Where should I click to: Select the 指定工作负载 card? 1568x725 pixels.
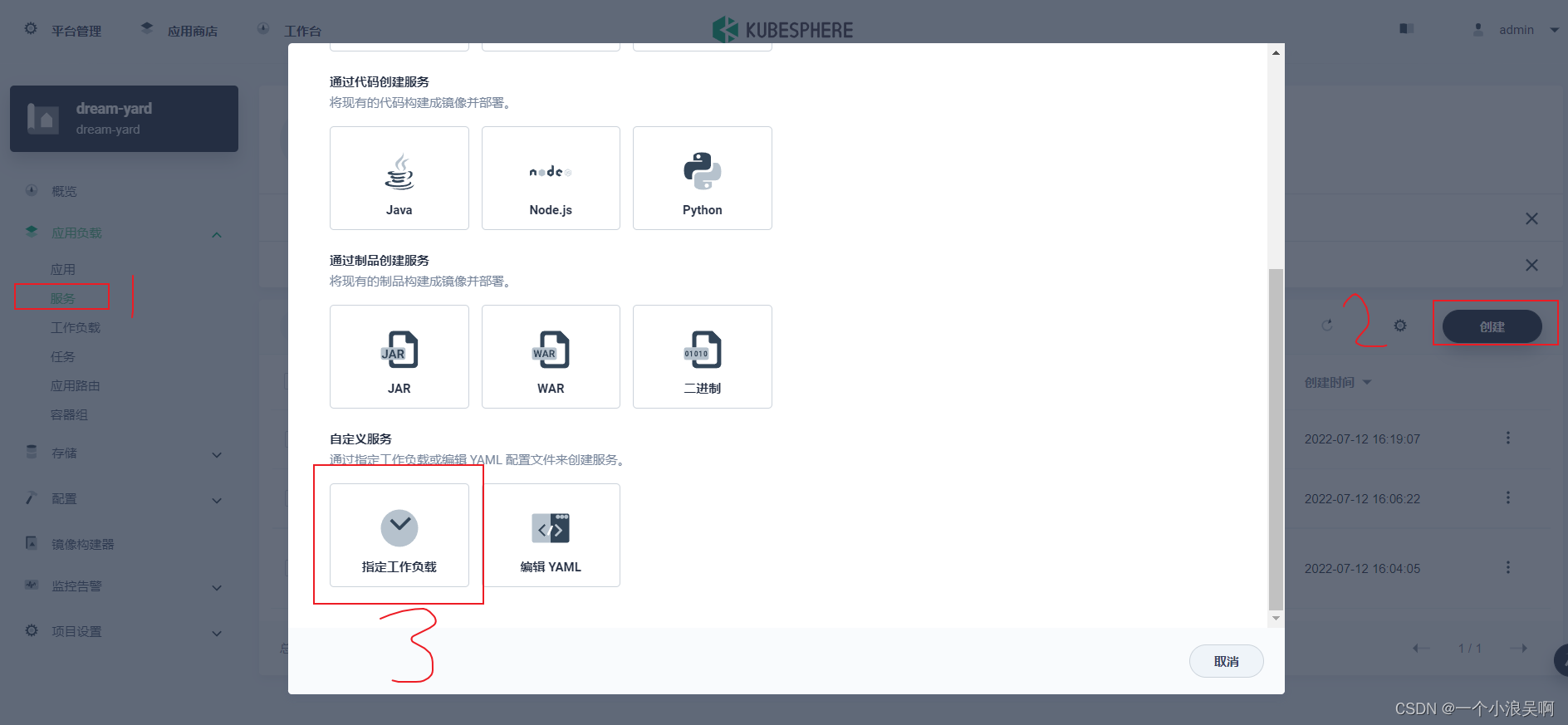[399, 535]
